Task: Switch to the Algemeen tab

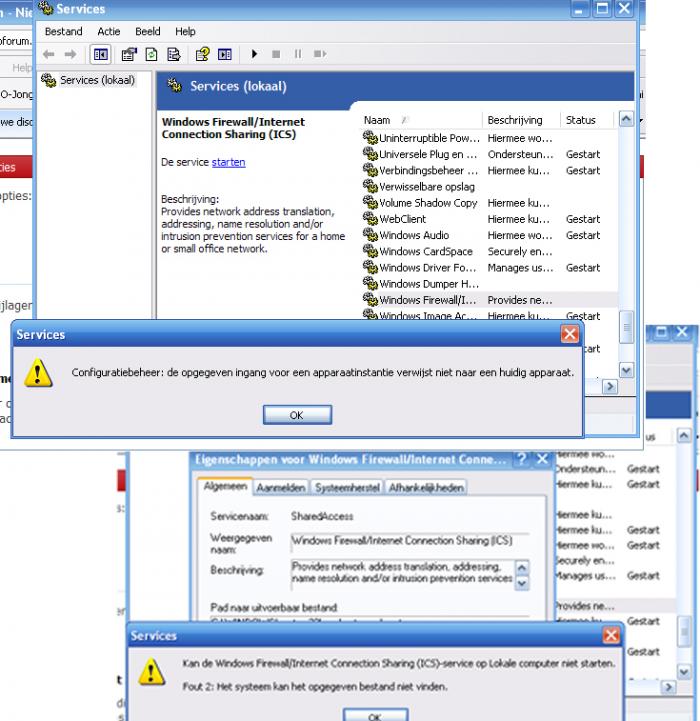Action: tap(225, 486)
